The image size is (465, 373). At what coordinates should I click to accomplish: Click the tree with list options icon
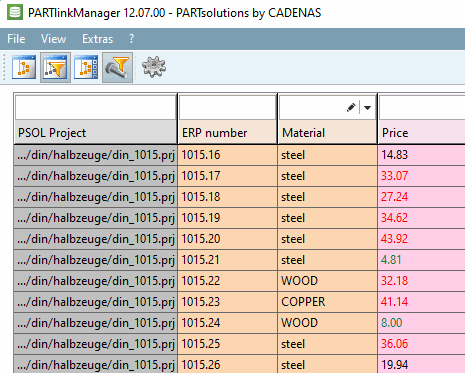[86, 67]
